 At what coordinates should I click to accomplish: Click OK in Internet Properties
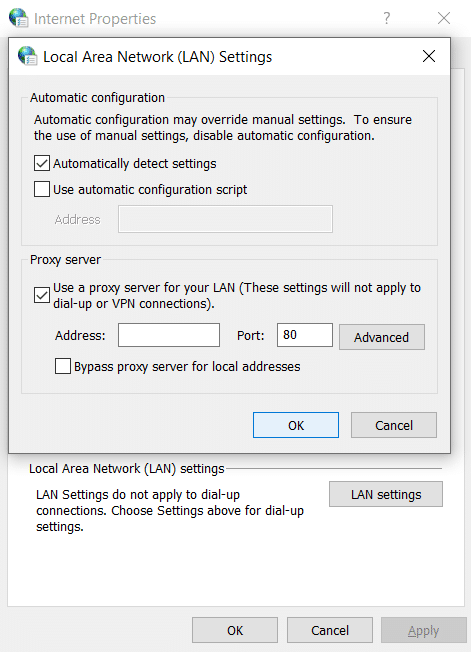[x=235, y=630]
